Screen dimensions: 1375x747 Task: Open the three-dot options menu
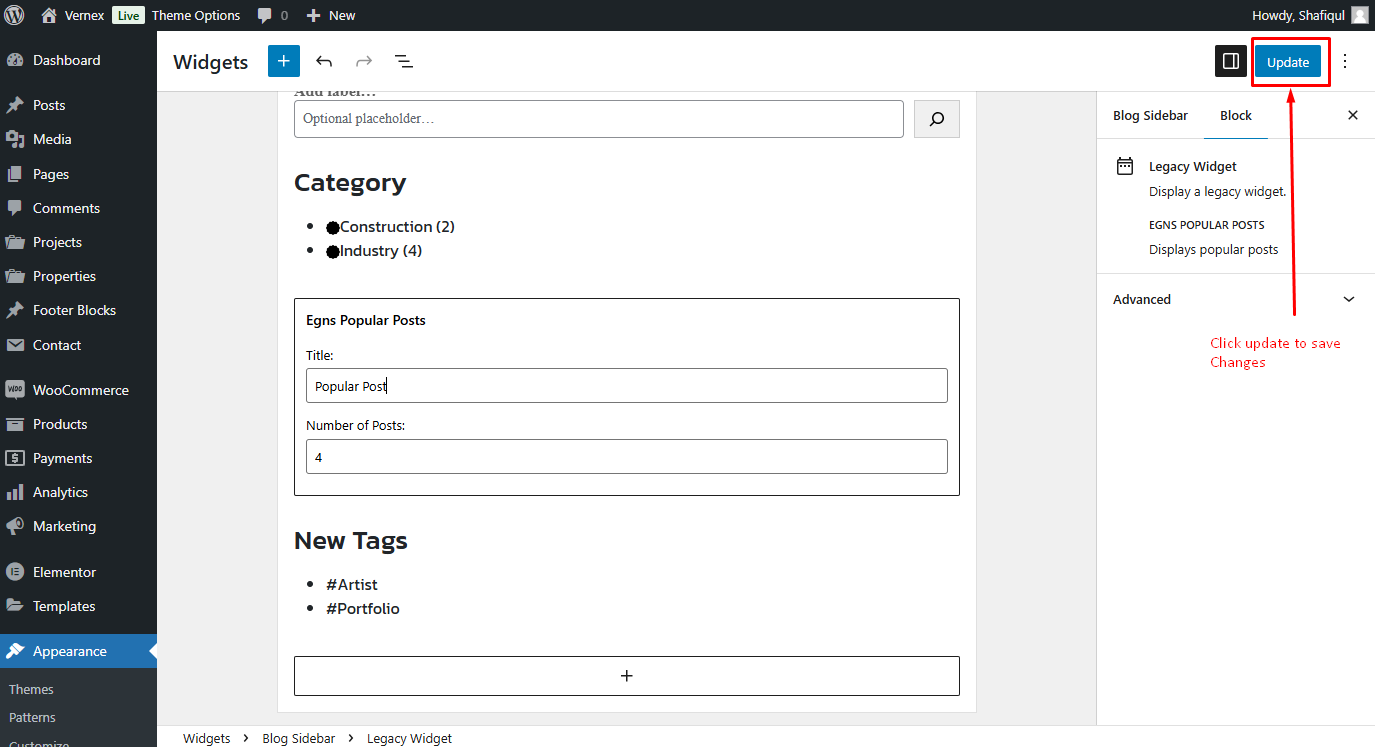(1345, 61)
